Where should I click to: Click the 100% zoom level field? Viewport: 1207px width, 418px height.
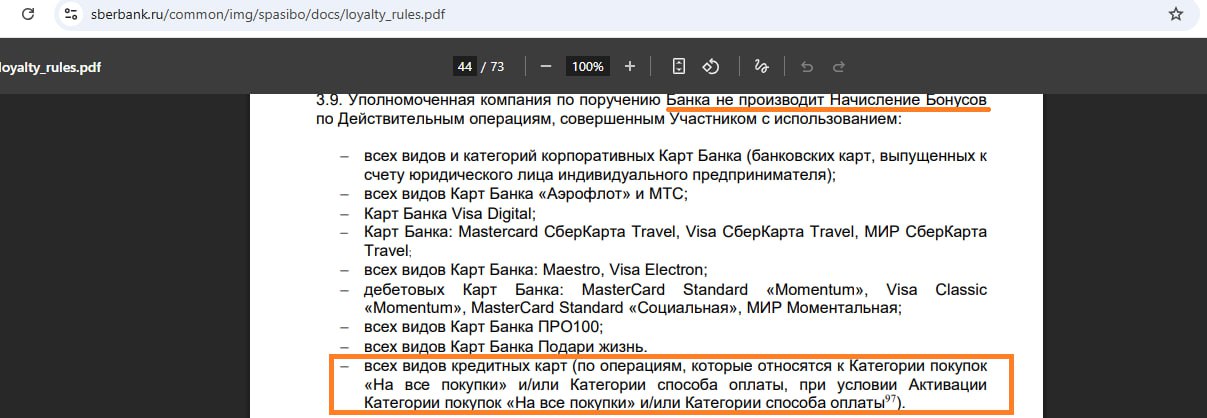pyautogui.click(x=587, y=66)
